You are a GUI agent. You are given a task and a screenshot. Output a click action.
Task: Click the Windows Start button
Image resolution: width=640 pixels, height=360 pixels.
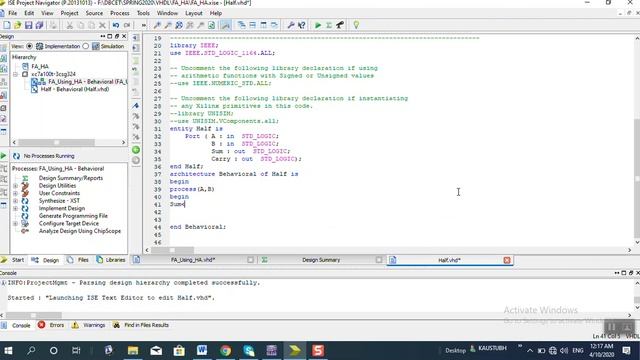click(x=8, y=350)
